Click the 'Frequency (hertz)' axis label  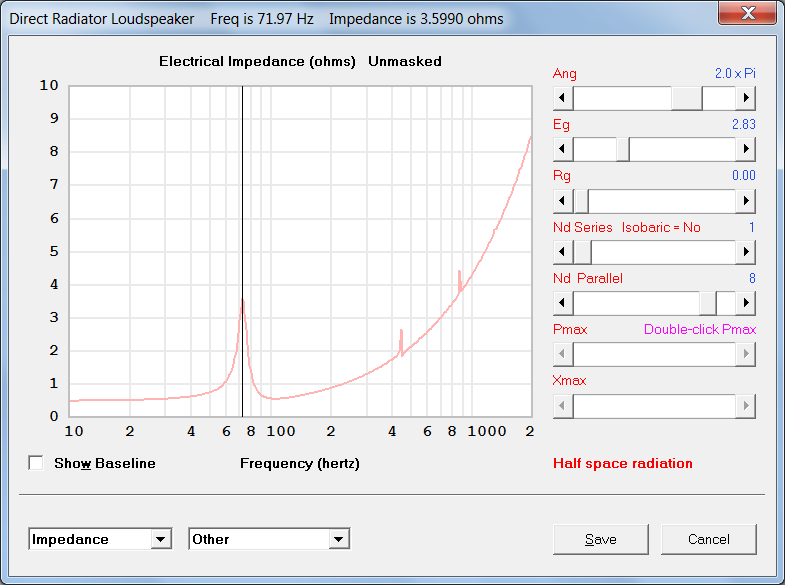click(300, 463)
